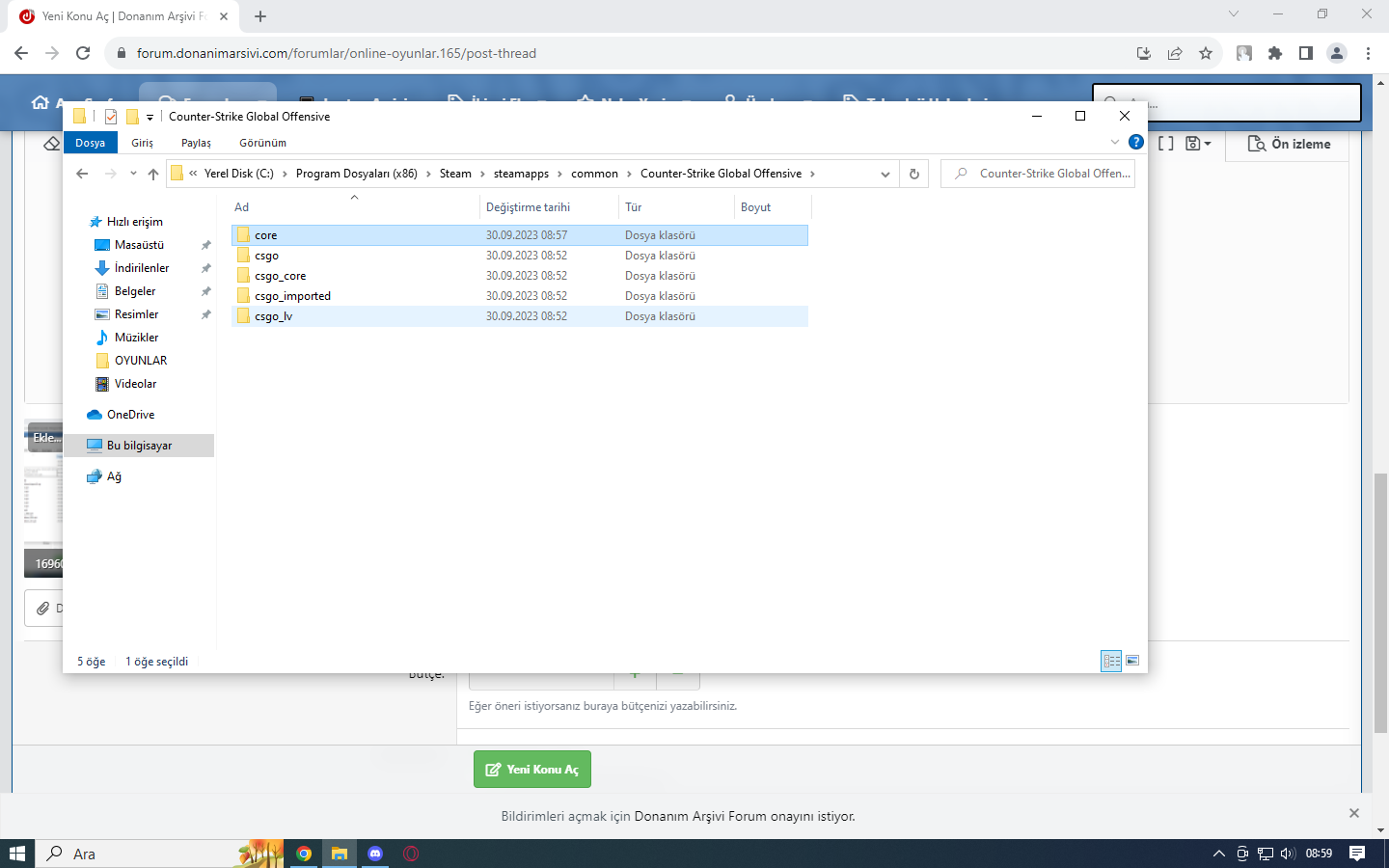Image resolution: width=1389 pixels, height=868 pixels.
Task: Click Explorer's back navigation arrow
Action: 82,174
